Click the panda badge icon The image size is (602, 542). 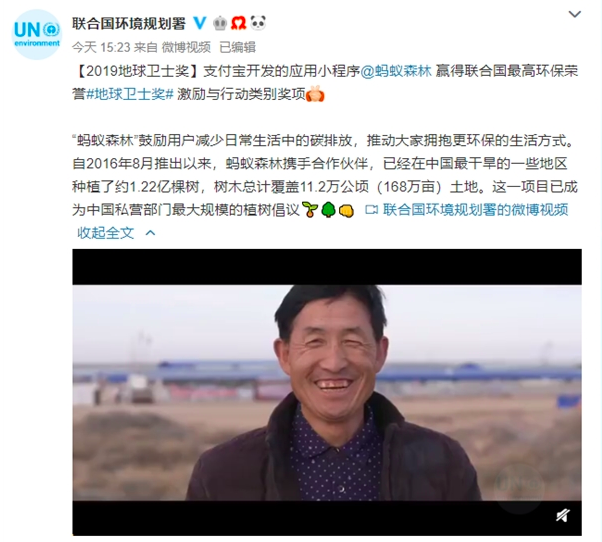pos(258,23)
